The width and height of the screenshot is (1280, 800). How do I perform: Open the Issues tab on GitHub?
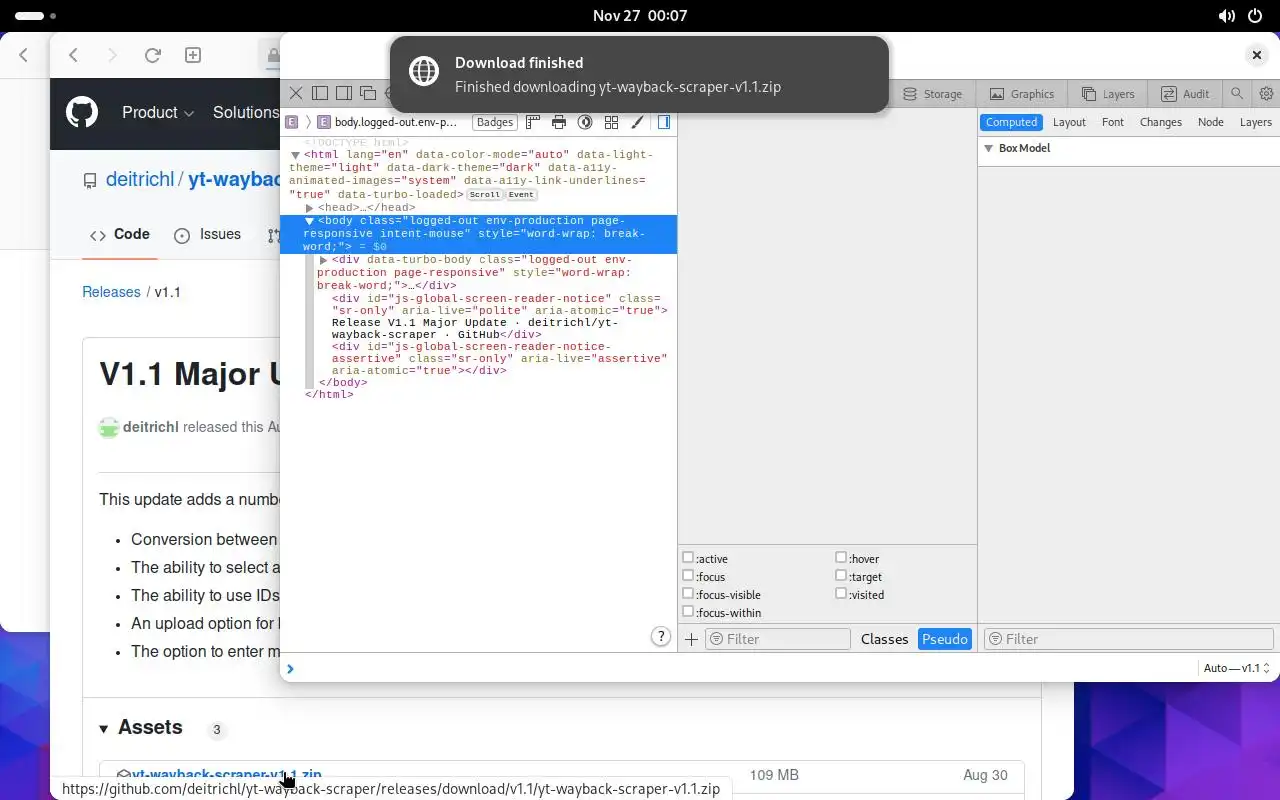(208, 235)
